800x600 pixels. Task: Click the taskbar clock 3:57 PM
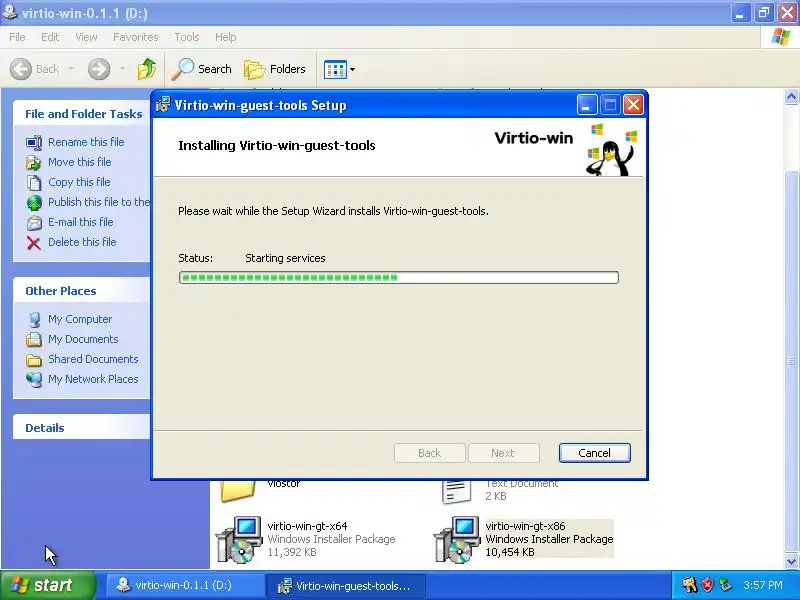pyautogui.click(x=763, y=585)
